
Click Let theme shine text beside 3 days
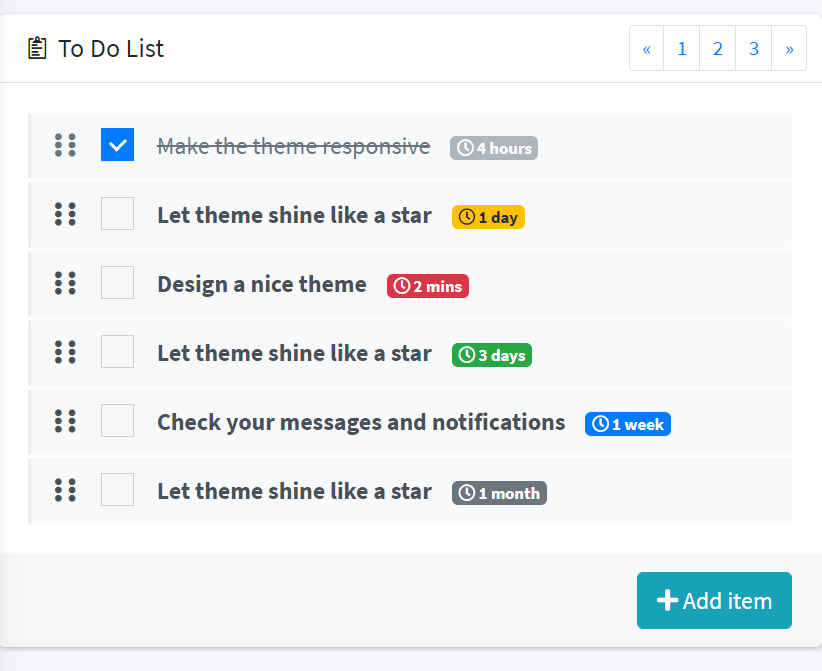[295, 353]
